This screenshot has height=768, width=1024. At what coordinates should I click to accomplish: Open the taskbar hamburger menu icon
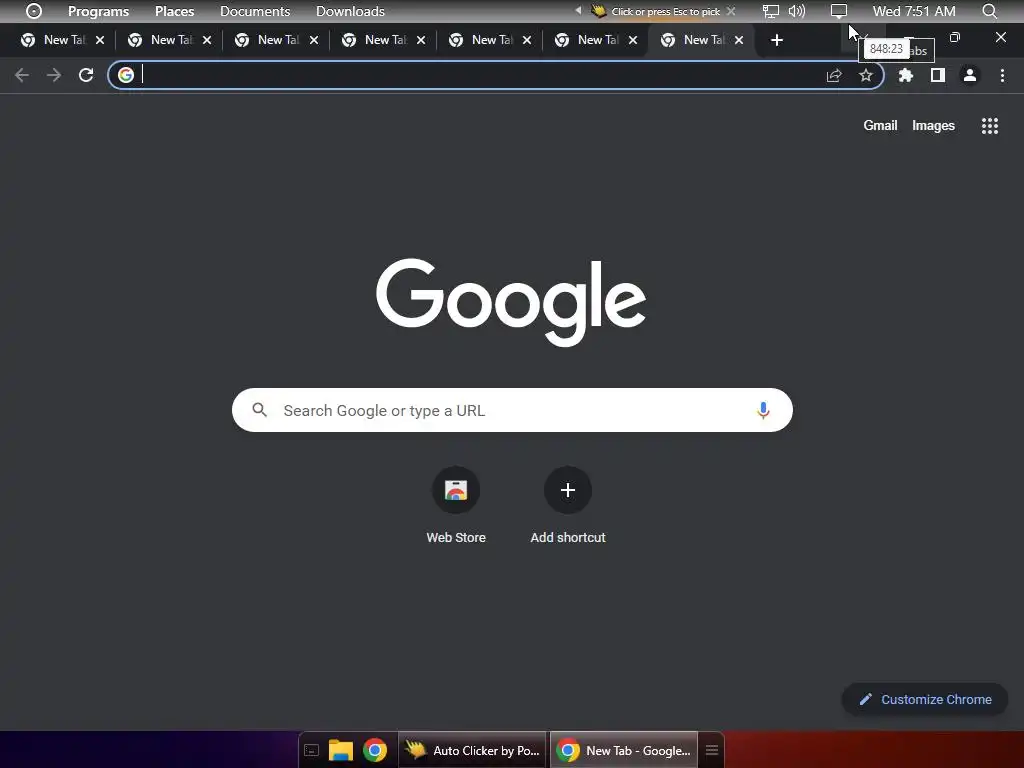(x=712, y=750)
